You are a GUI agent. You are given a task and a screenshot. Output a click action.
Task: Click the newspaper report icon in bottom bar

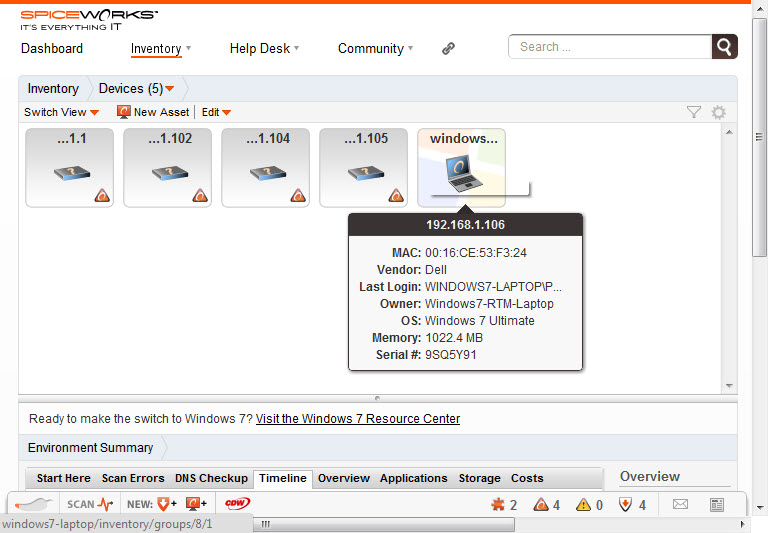(x=717, y=505)
